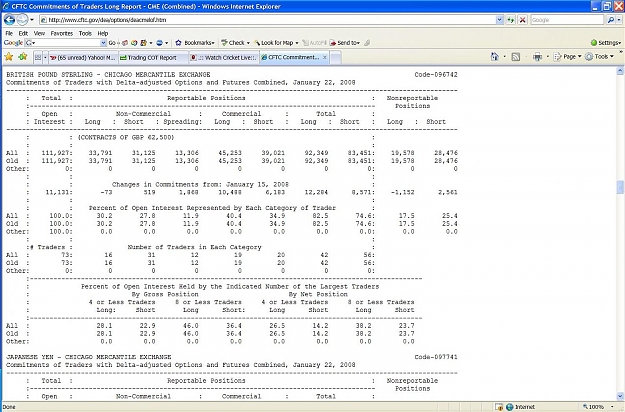The image size is (625, 412).
Task: Click the Internet zone globe icon
Action: [x=509, y=407]
